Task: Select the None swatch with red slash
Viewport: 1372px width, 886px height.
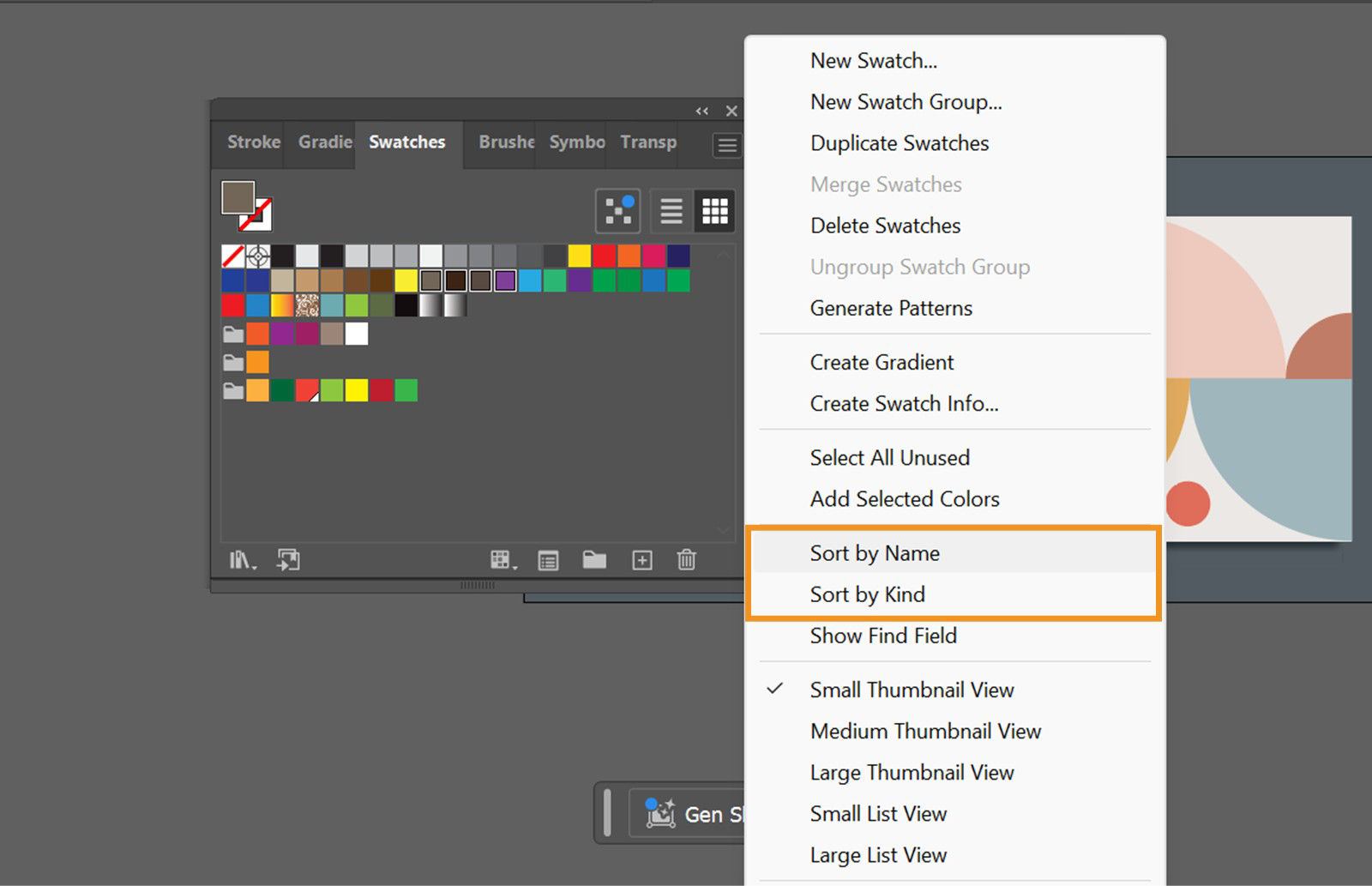Action: 232,256
